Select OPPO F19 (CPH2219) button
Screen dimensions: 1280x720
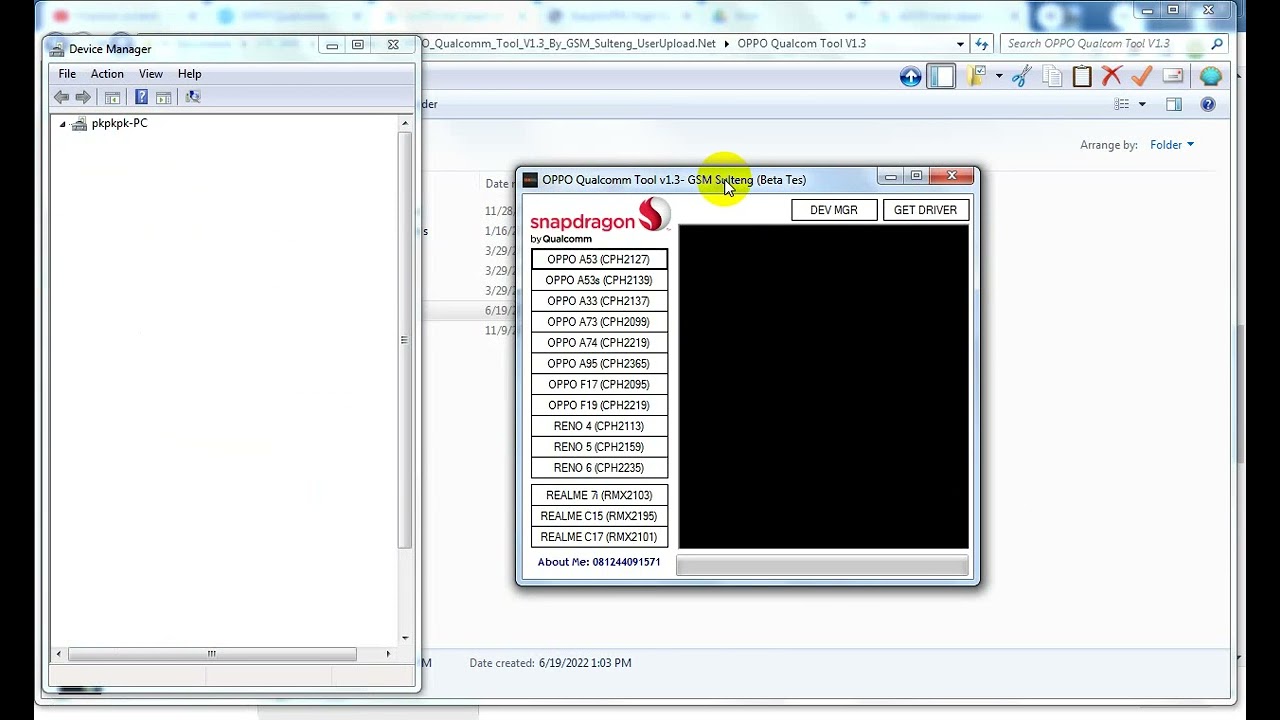click(x=598, y=405)
